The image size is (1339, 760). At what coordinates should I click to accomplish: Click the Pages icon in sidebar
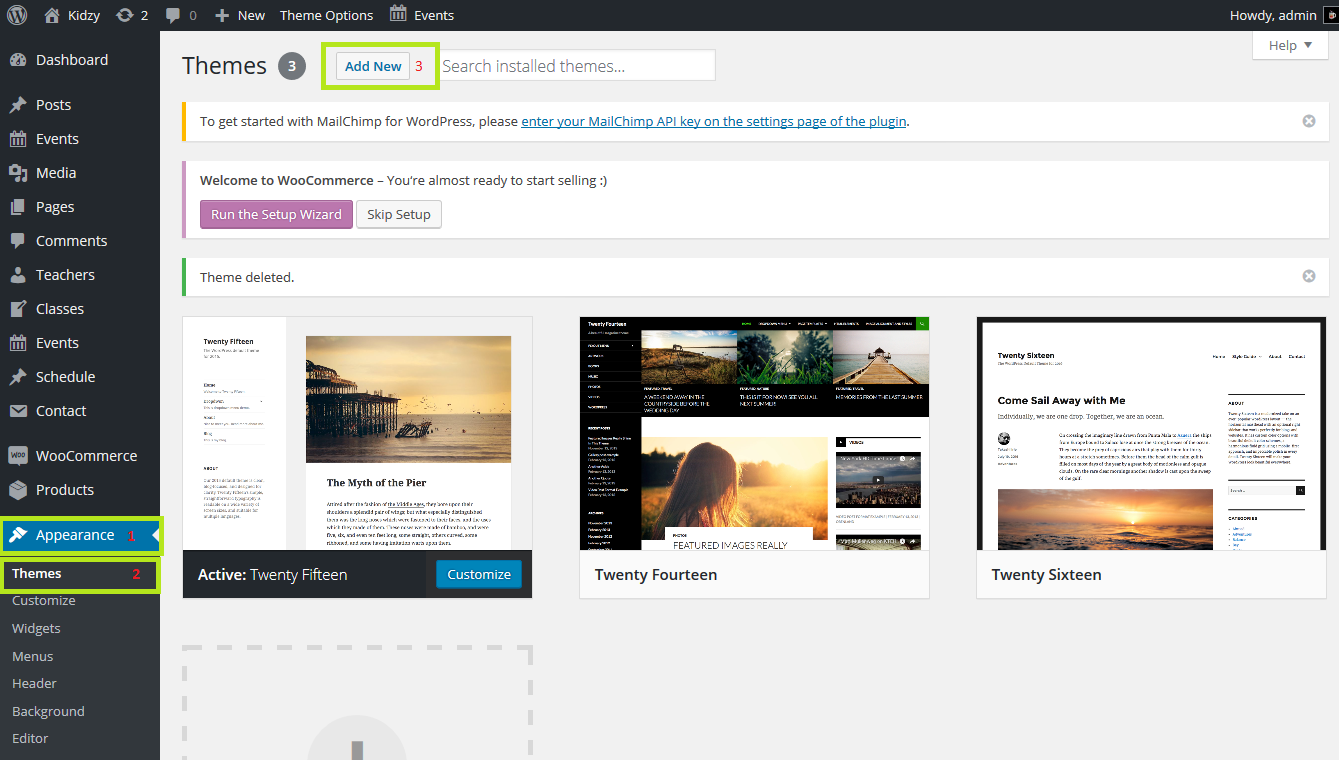pyautogui.click(x=18, y=207)
